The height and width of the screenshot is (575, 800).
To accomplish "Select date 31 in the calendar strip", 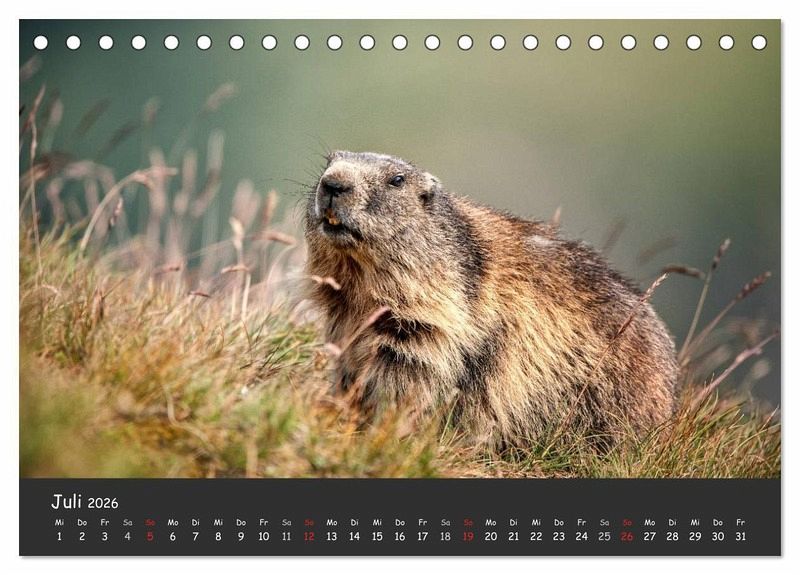I will (x=740, y=536).
